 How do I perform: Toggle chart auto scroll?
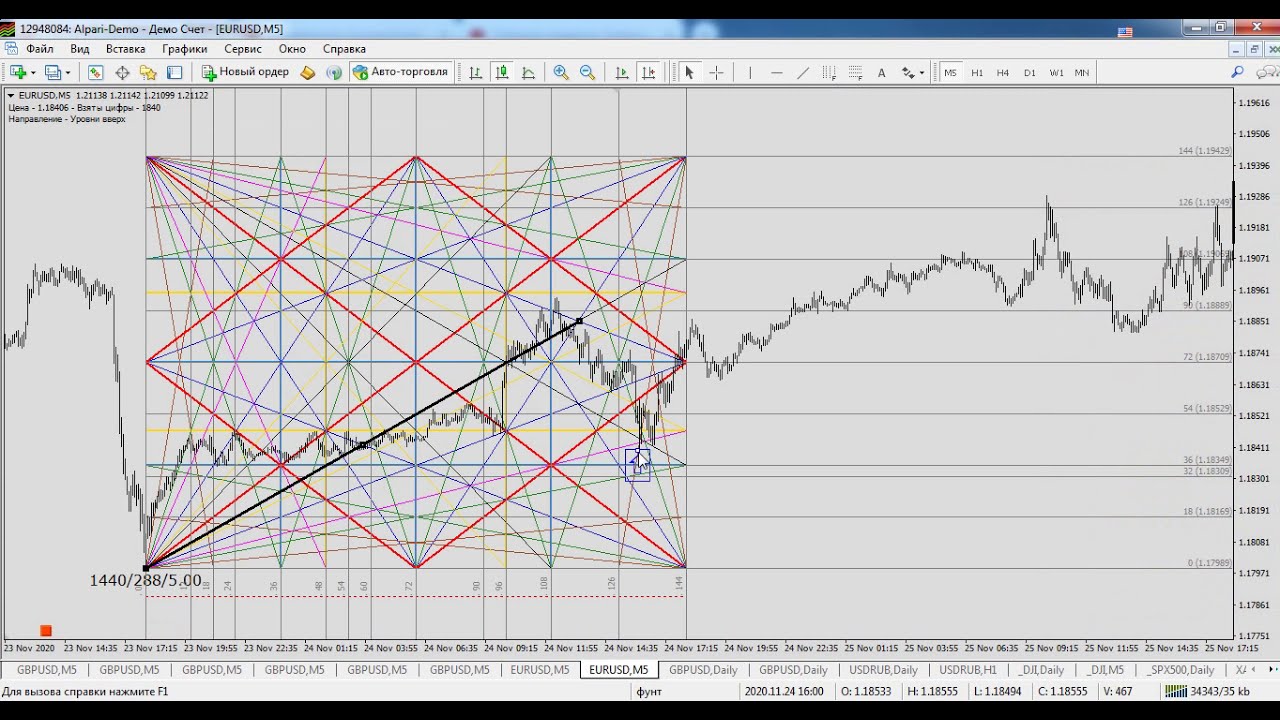(622, 72)
